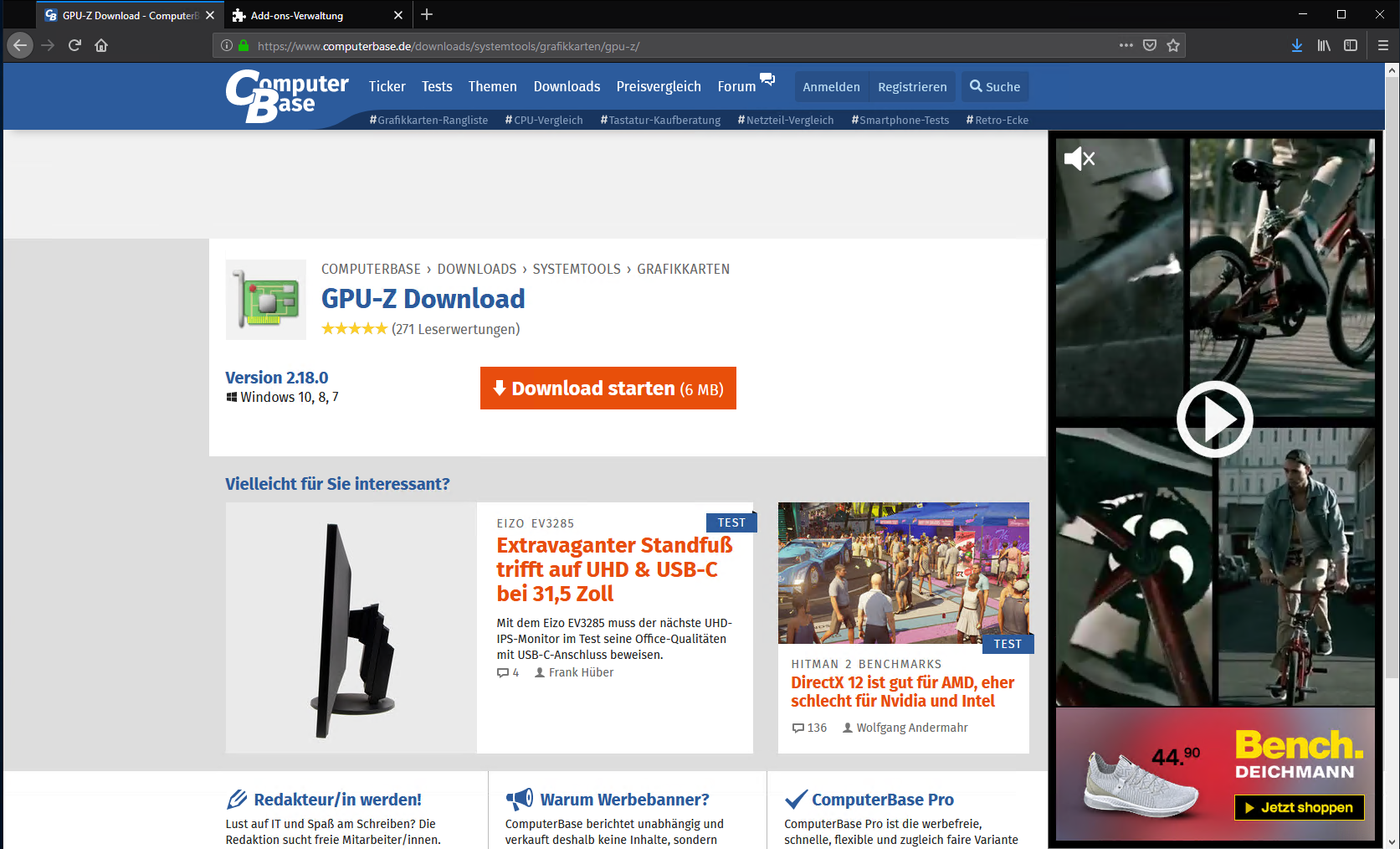Click the forum speech bubbles icon
Viewport: 1400px width, 849px height.
[x=767, y=80]
